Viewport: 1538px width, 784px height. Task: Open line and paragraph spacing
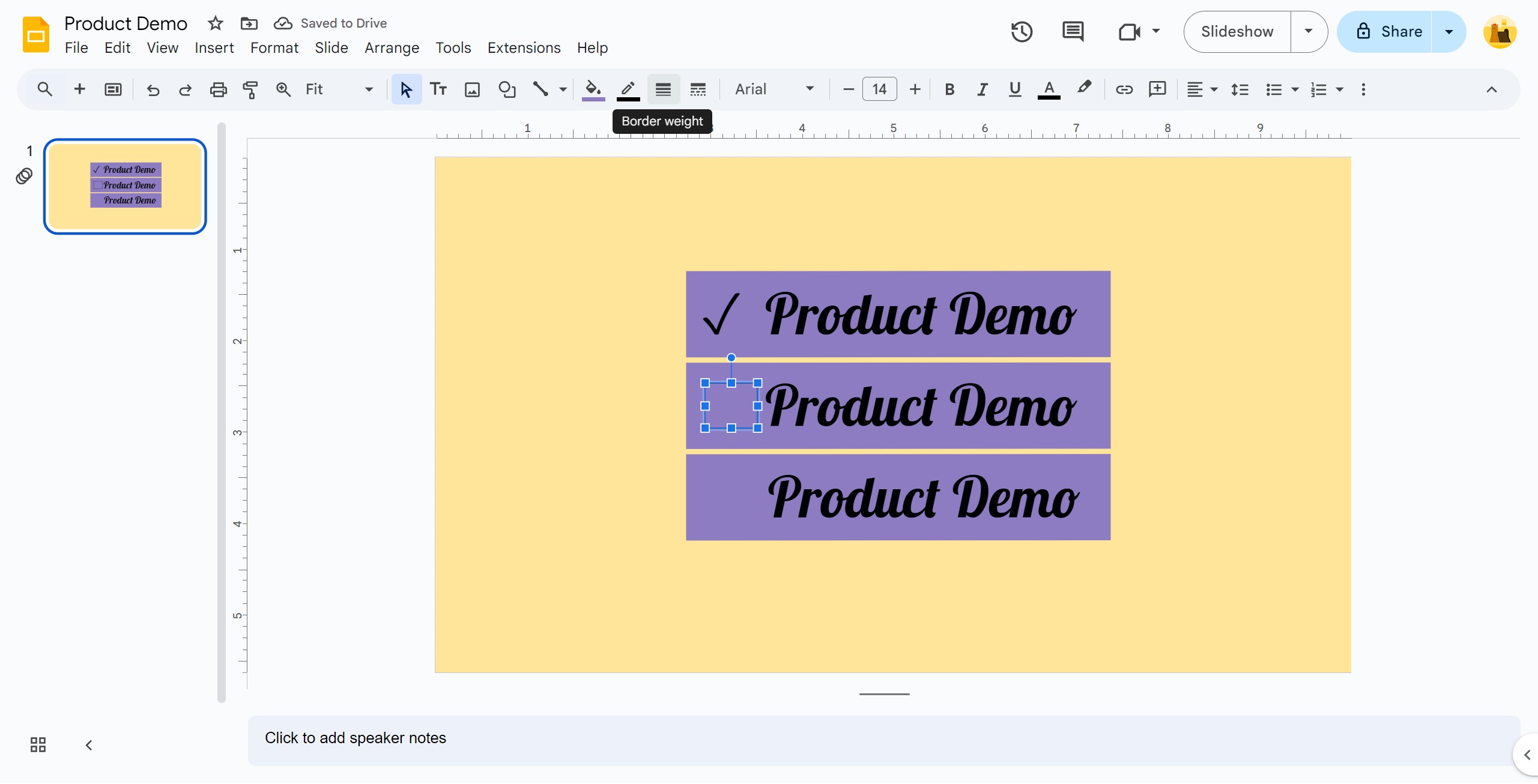tap(1240, 89)
